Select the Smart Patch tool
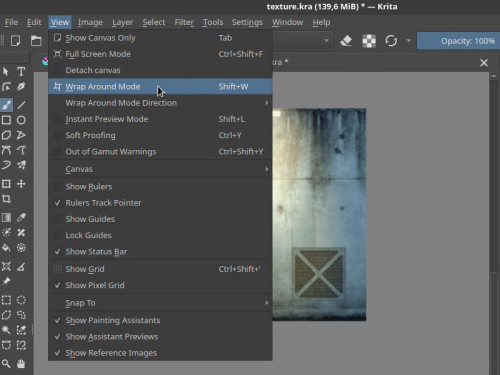The image size is (500, 375). (21, 233)
